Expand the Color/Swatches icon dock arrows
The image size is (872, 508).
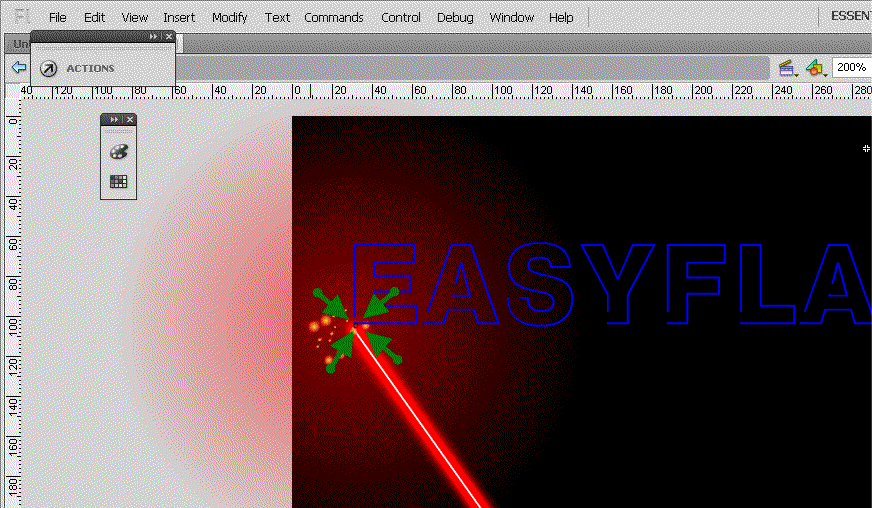(113, 120)
